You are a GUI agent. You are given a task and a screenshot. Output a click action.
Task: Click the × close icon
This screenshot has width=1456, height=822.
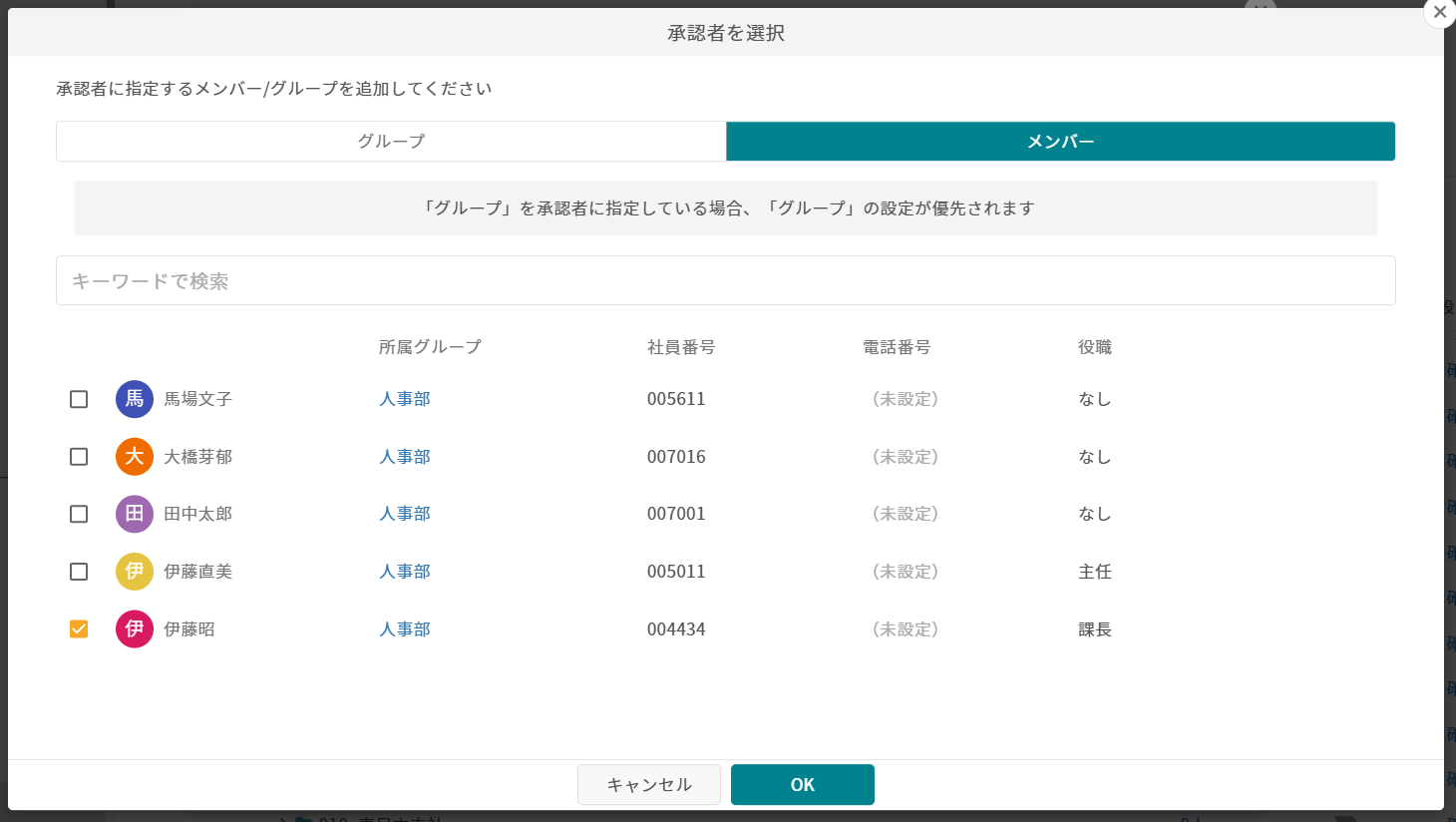coord(1440,12)
